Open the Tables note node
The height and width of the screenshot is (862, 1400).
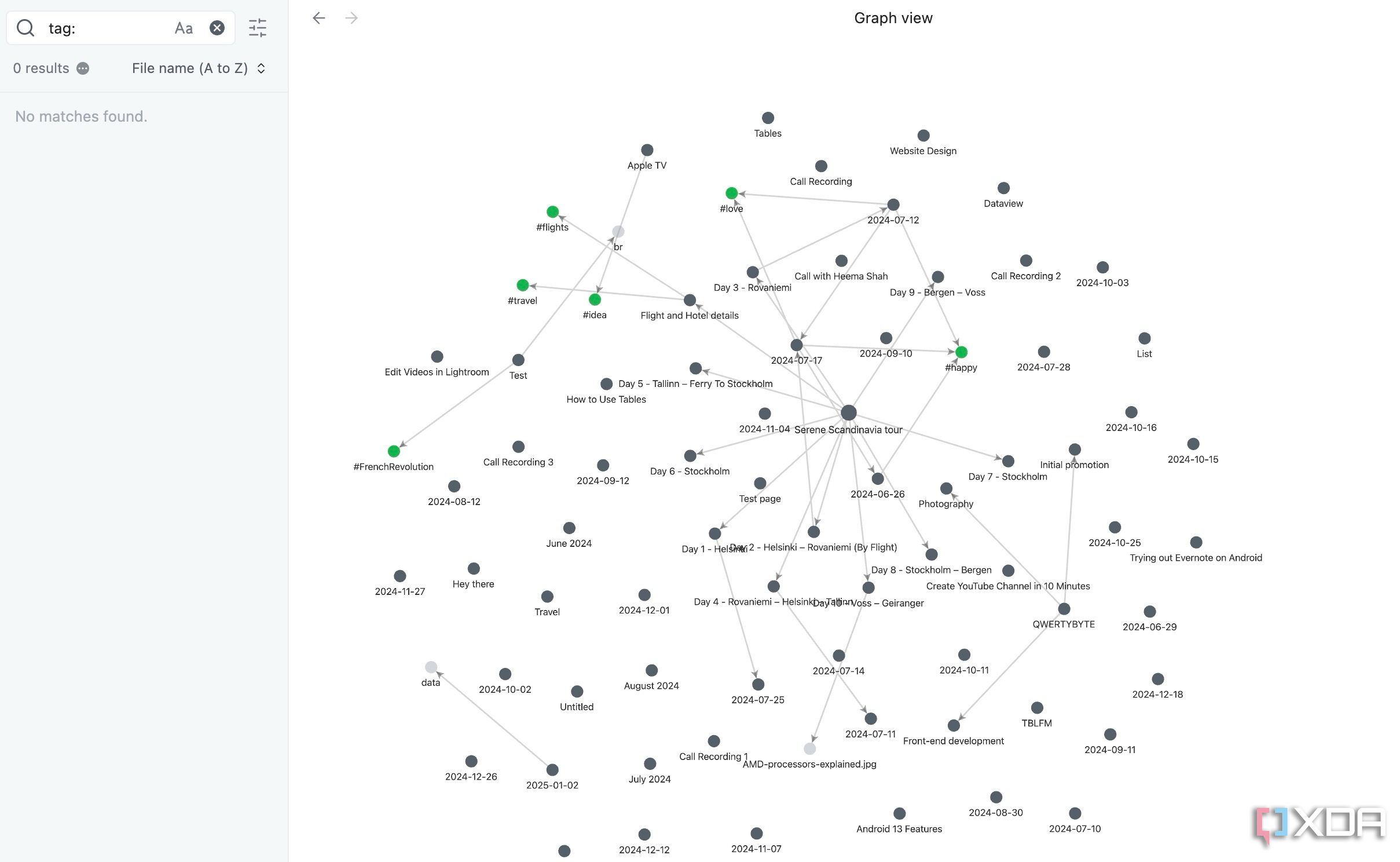pos(768,118)
